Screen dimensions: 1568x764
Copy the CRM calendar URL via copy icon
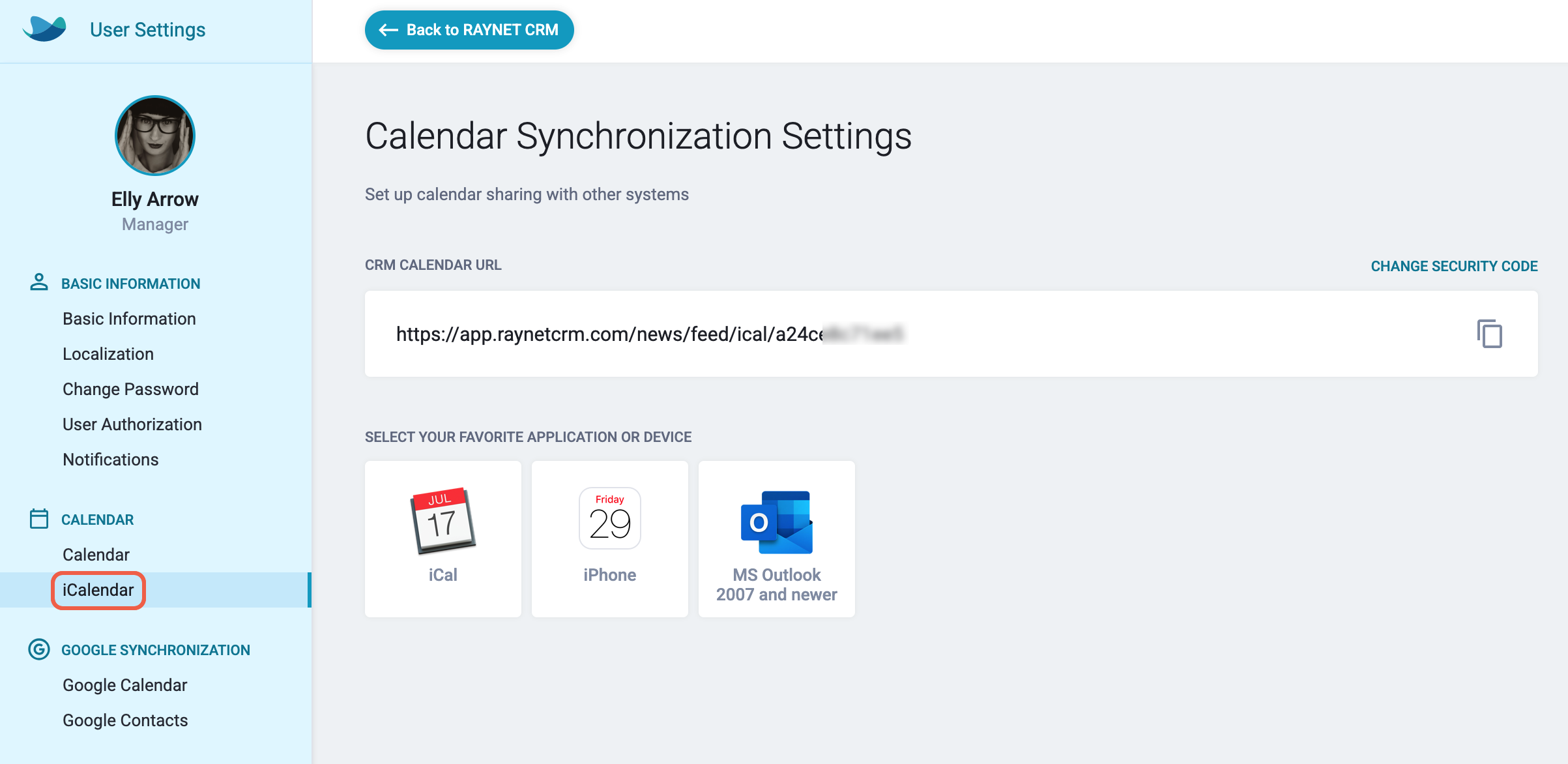tap(1489, 334)
